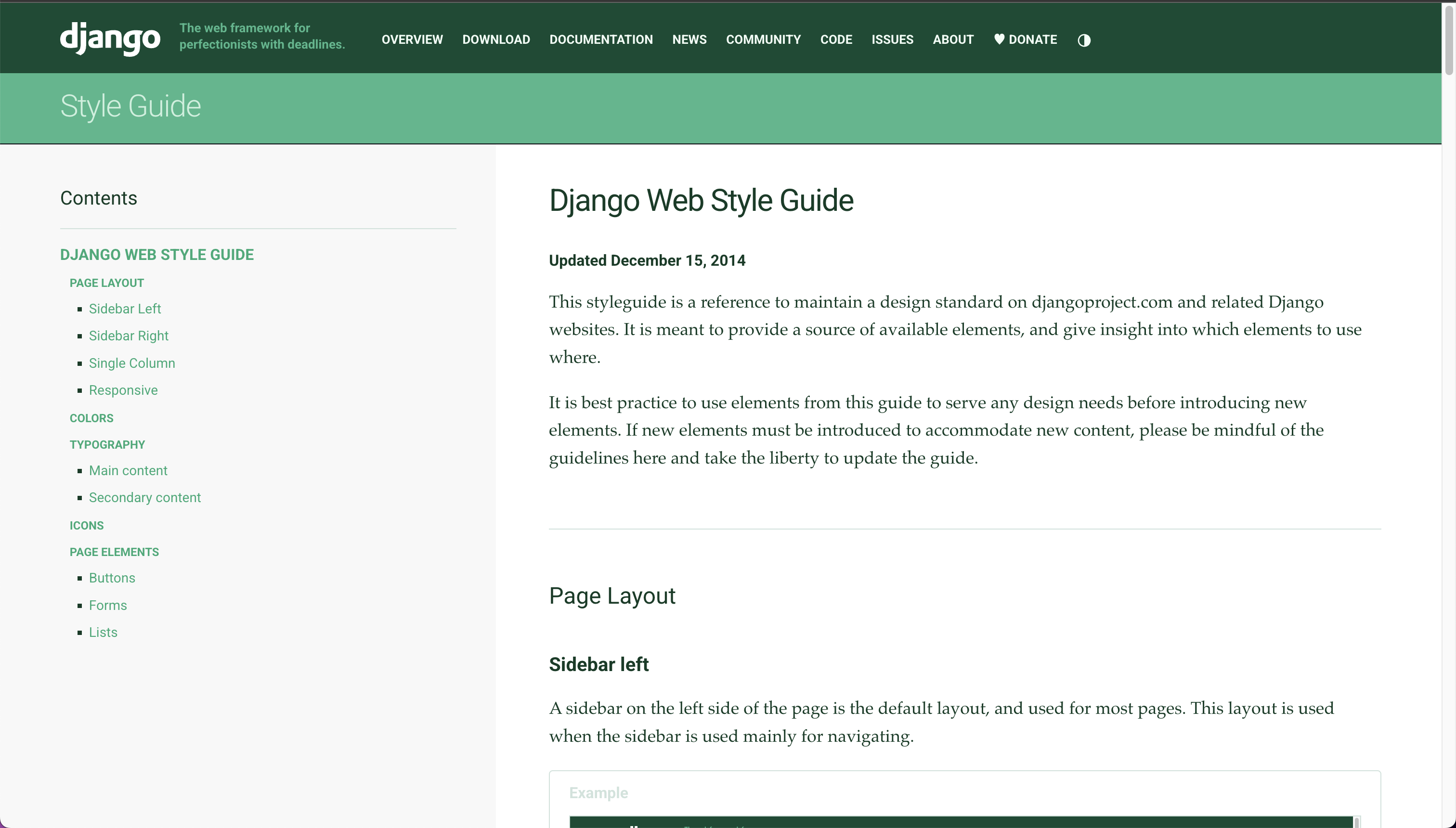Jump to the Colors section link

[x=91, y=418]
